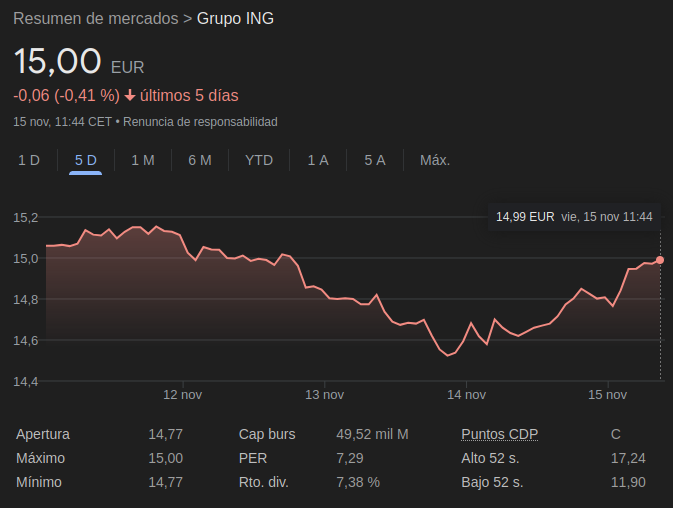Click the 14 nov axis label

[467, 395]
